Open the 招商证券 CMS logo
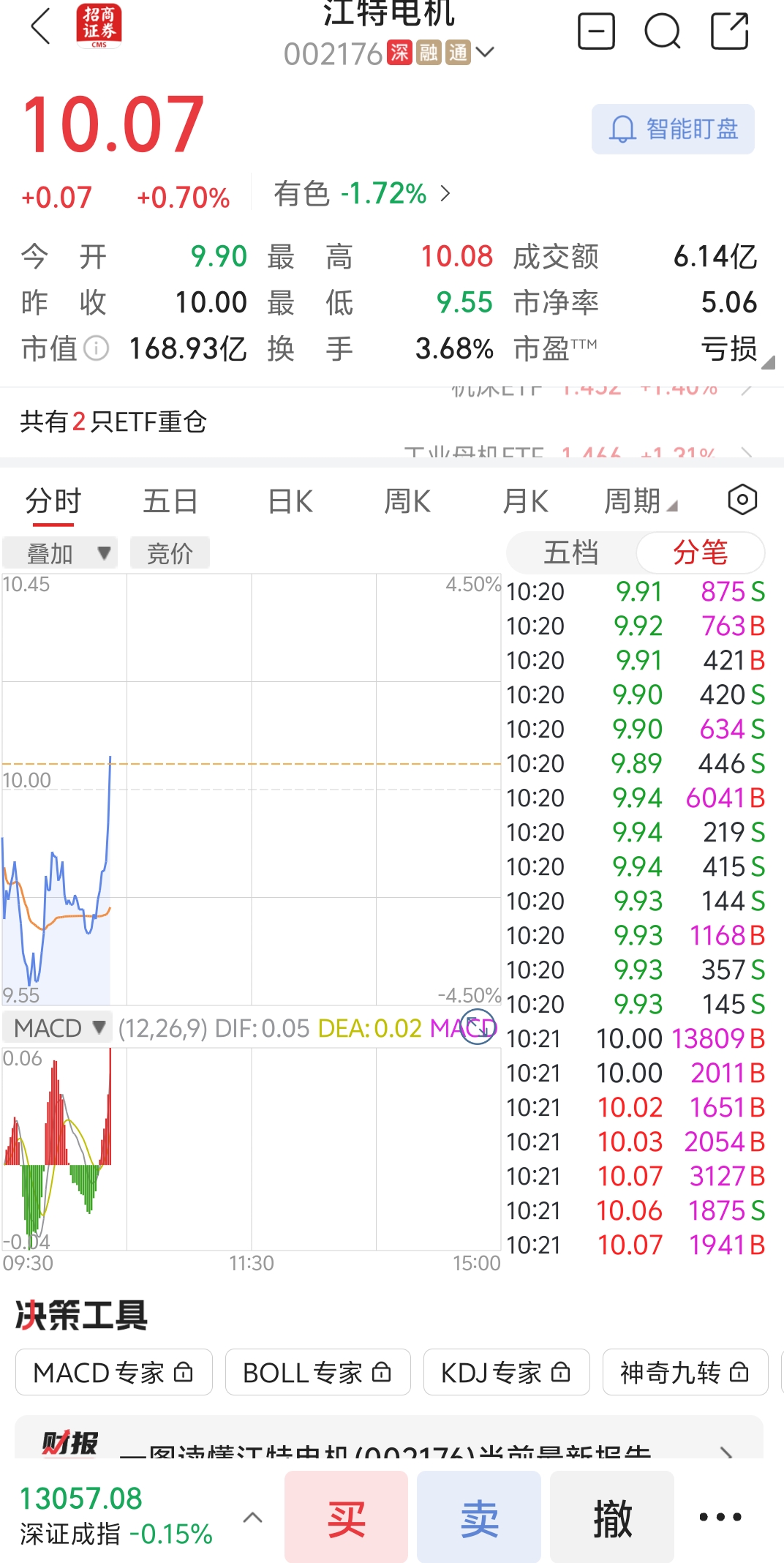This screenshot has height=1563, width=784. coord(99,26)
